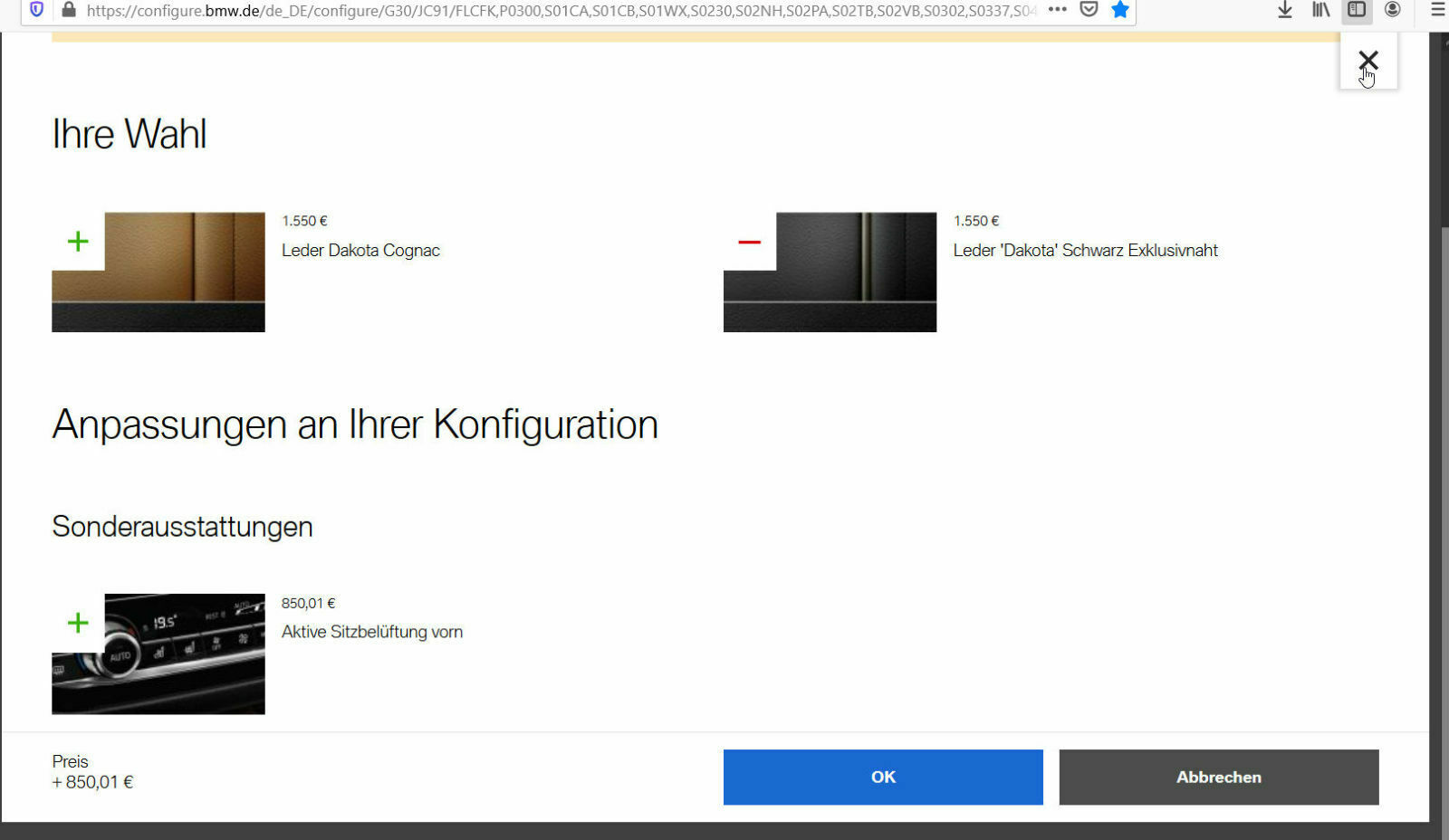Open the Firefox account icon
1449x840 pixels.
click(x=1393, y=10)
